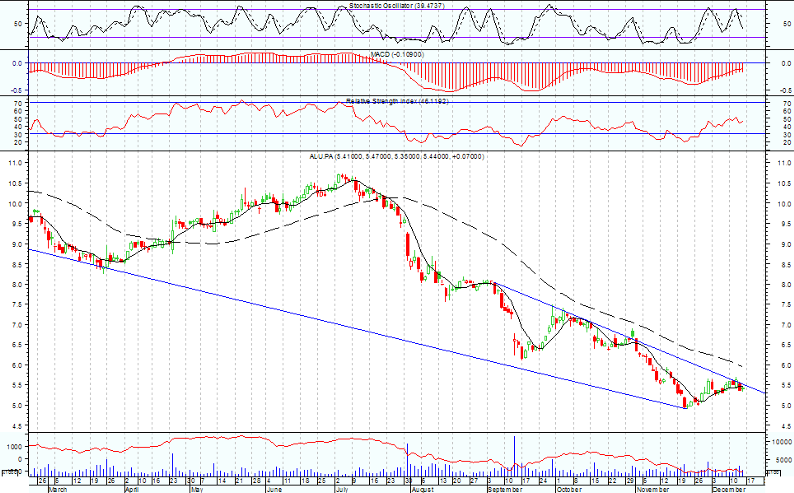This screenshot has width=794, height=493.
Task: Click the 1000 value on volume panel
Action: pos(14,446)
